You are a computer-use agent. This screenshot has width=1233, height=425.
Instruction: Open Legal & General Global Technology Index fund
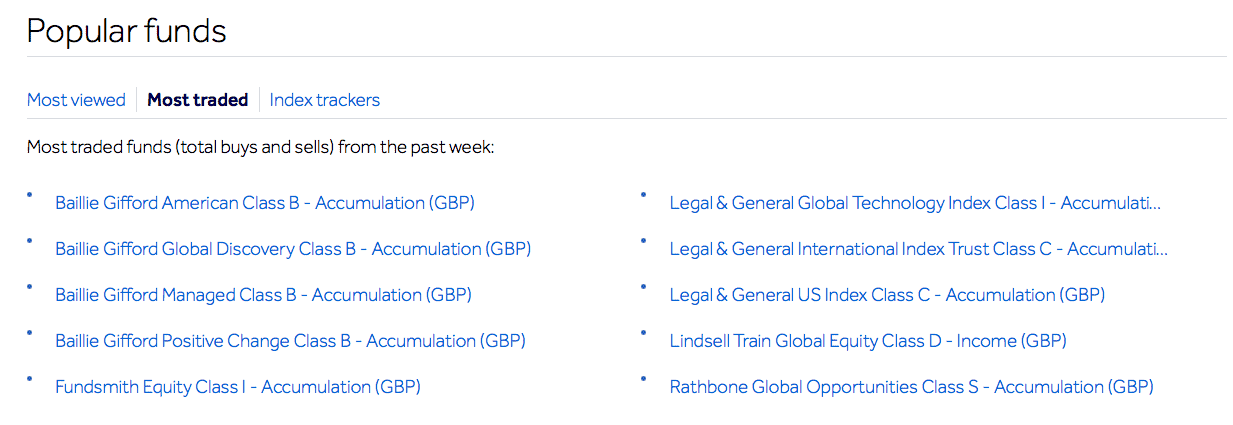tap(914, 203)
